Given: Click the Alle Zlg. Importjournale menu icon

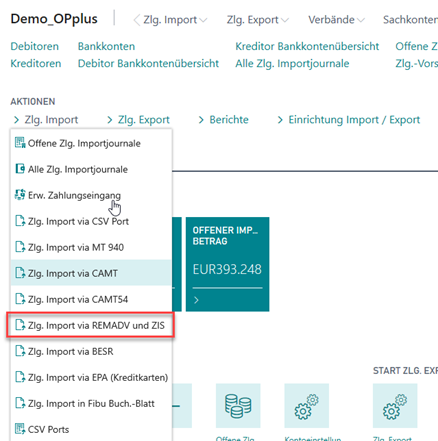Looking at the screenshot, I should coord(20,169).
